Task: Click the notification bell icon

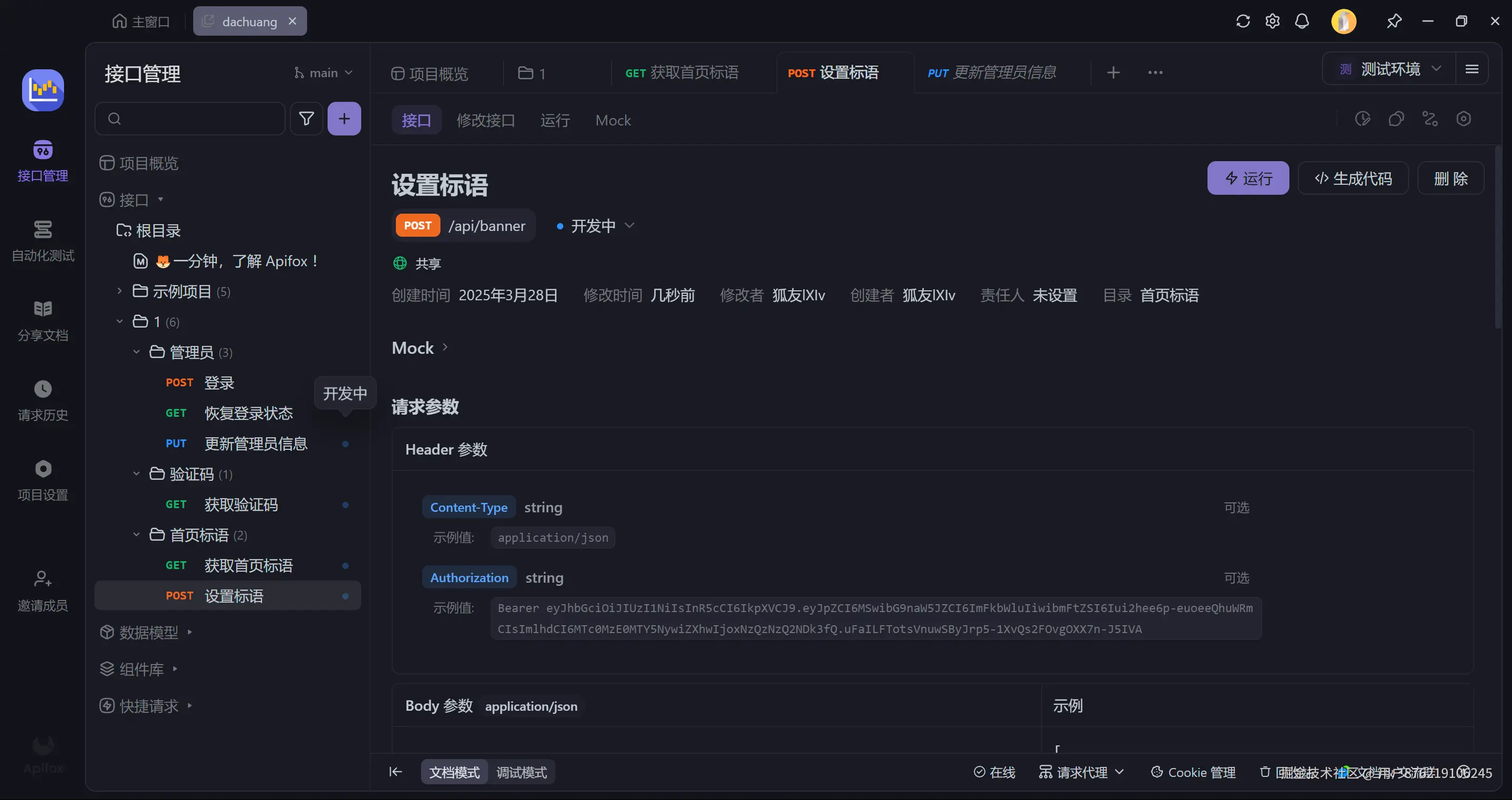Action: pos(1301,22)
